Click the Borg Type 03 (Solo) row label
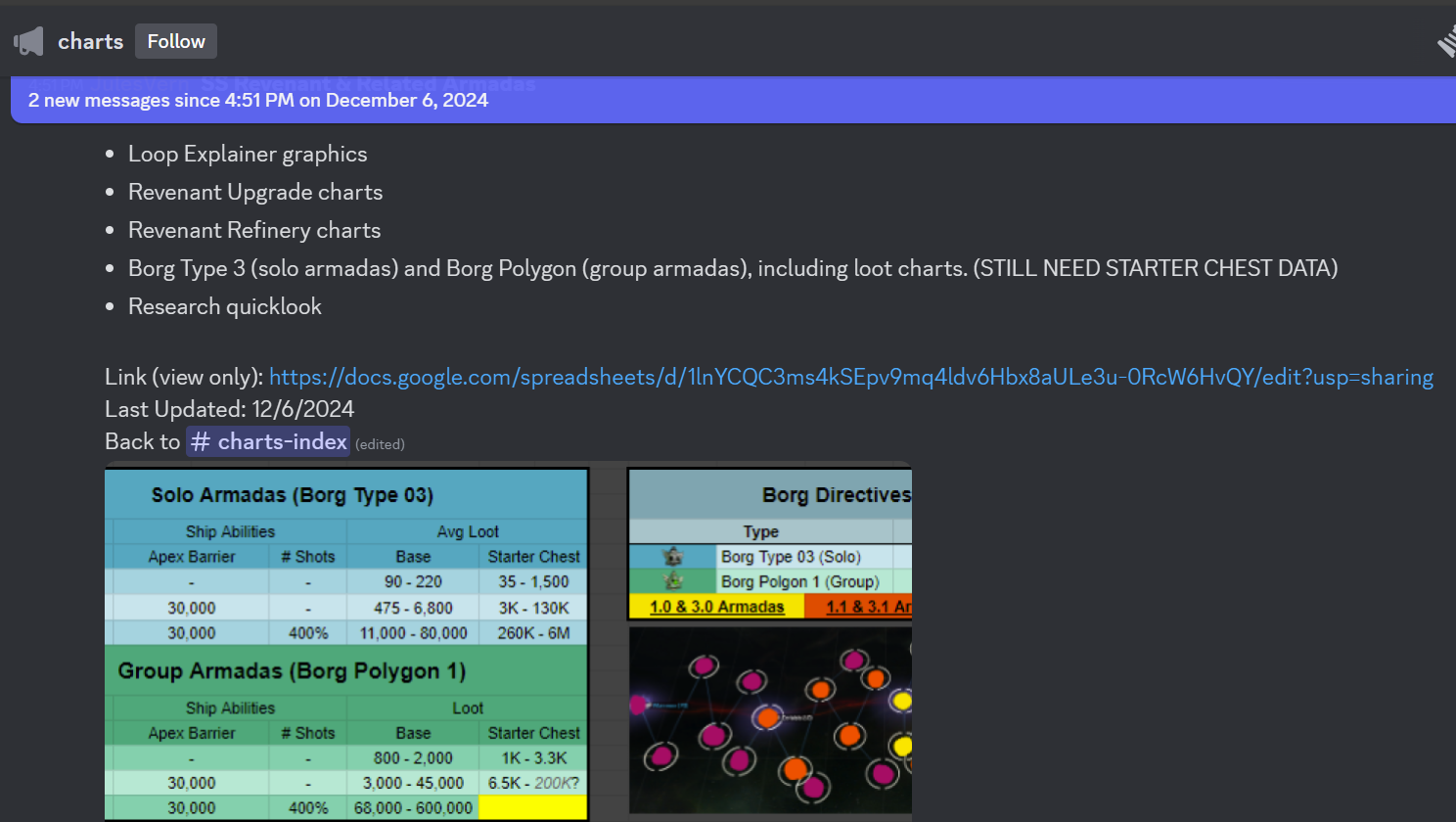 [791, 557]
